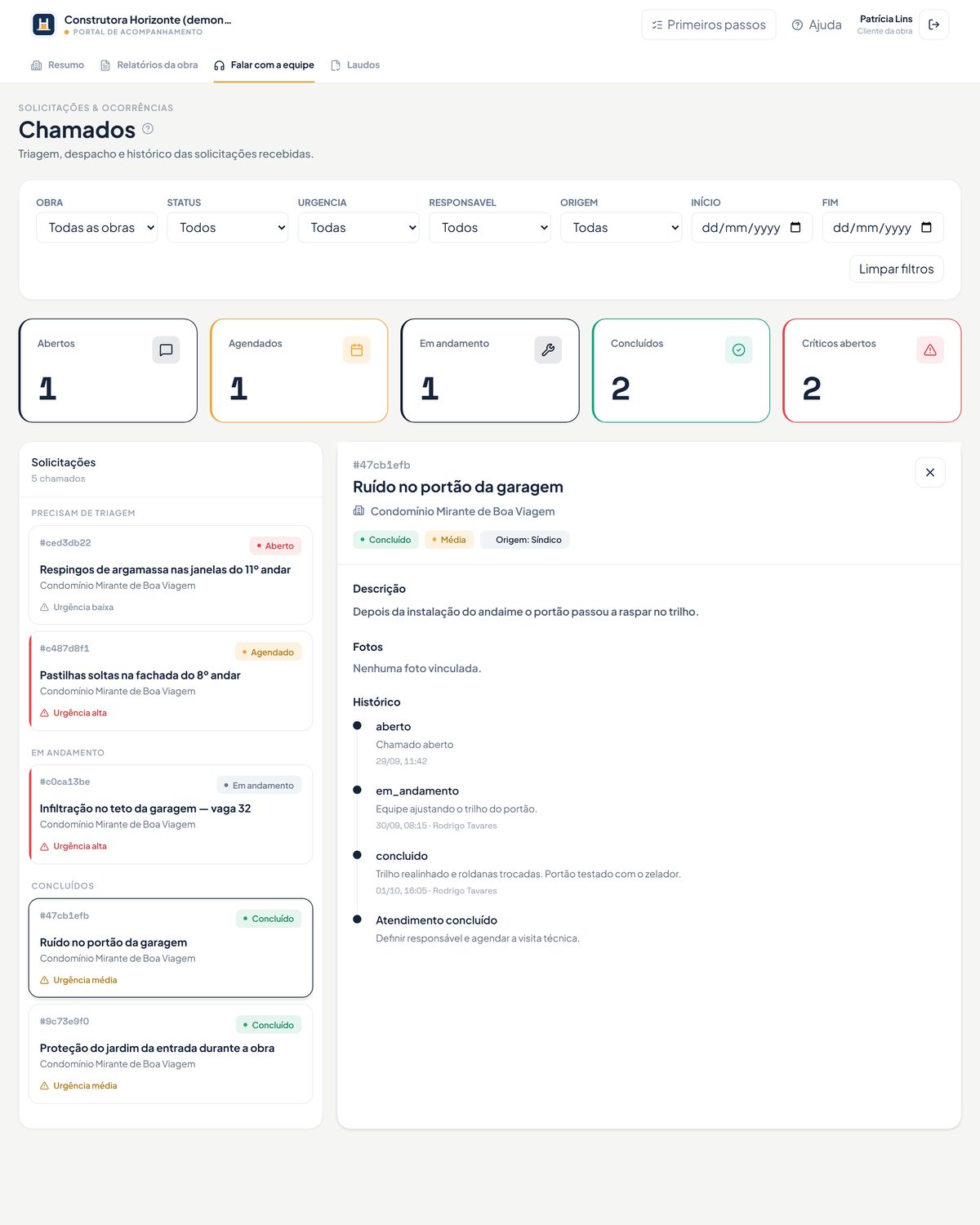Switch to the Laudos tab
The image size is (980, 1225).
coord(355,65)
